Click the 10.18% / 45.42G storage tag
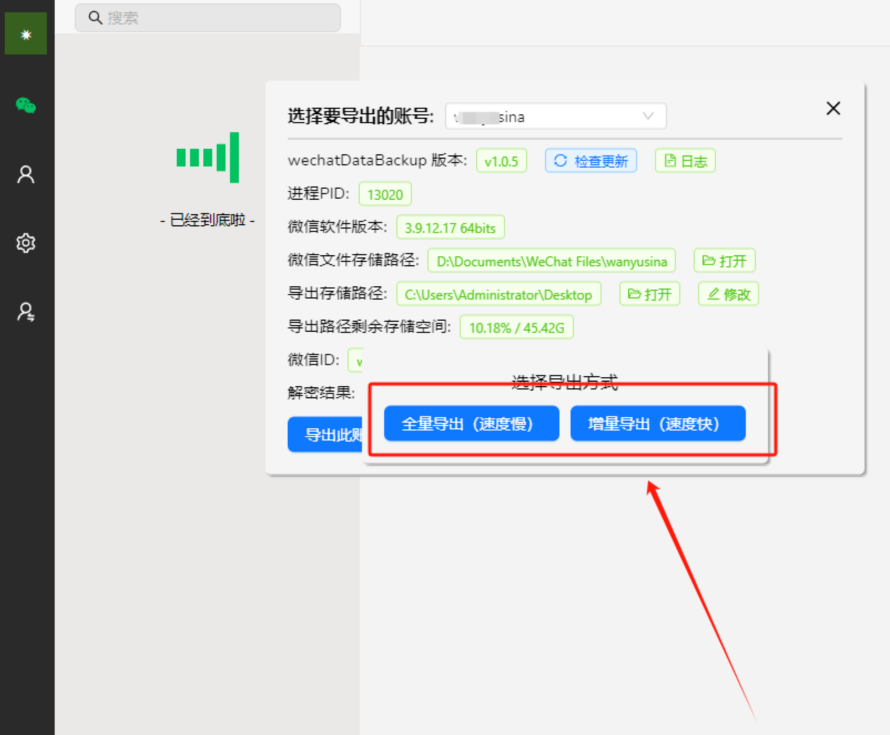890x735 pixels. pos(516,327)
